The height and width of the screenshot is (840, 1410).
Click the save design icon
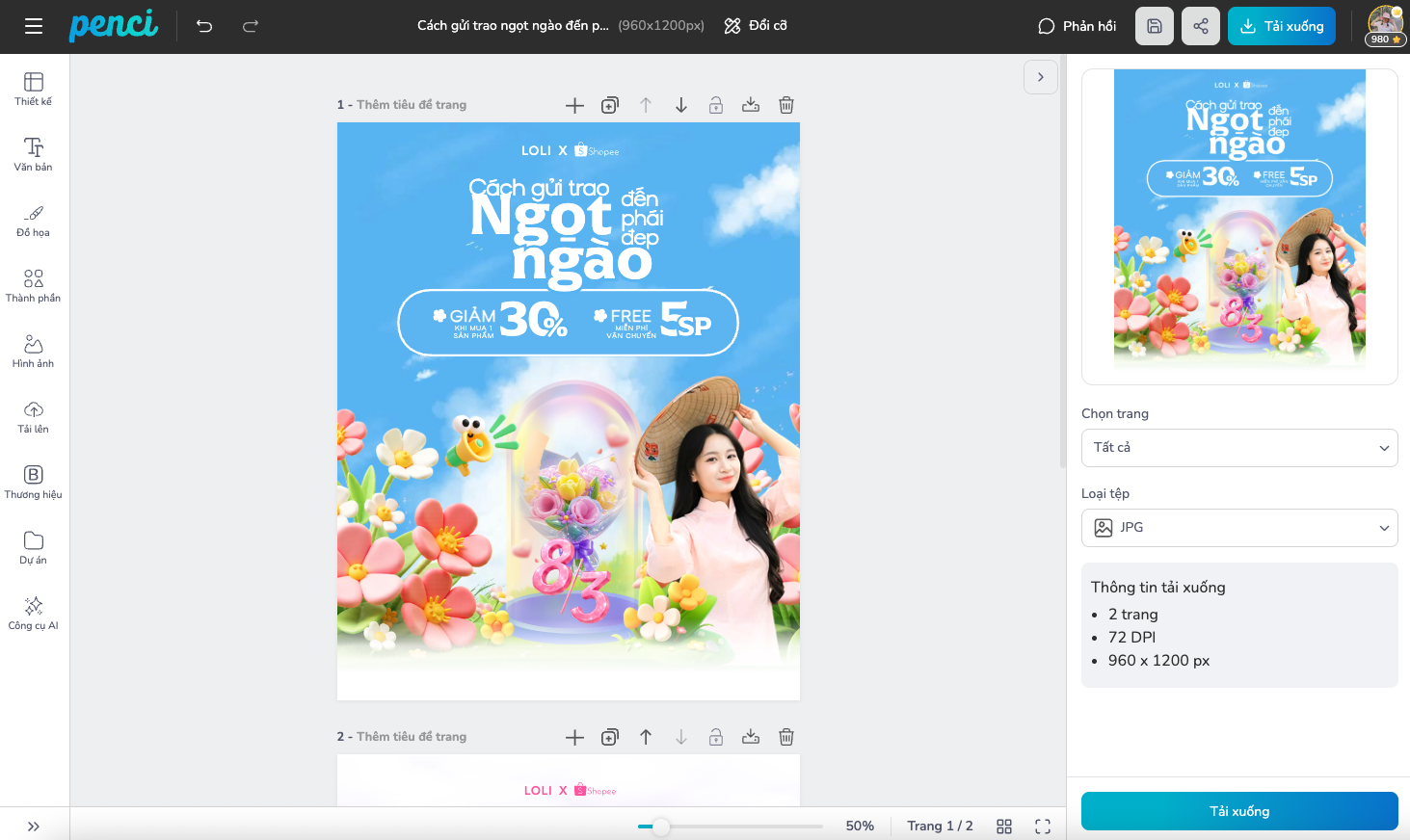coord(1154,26)
